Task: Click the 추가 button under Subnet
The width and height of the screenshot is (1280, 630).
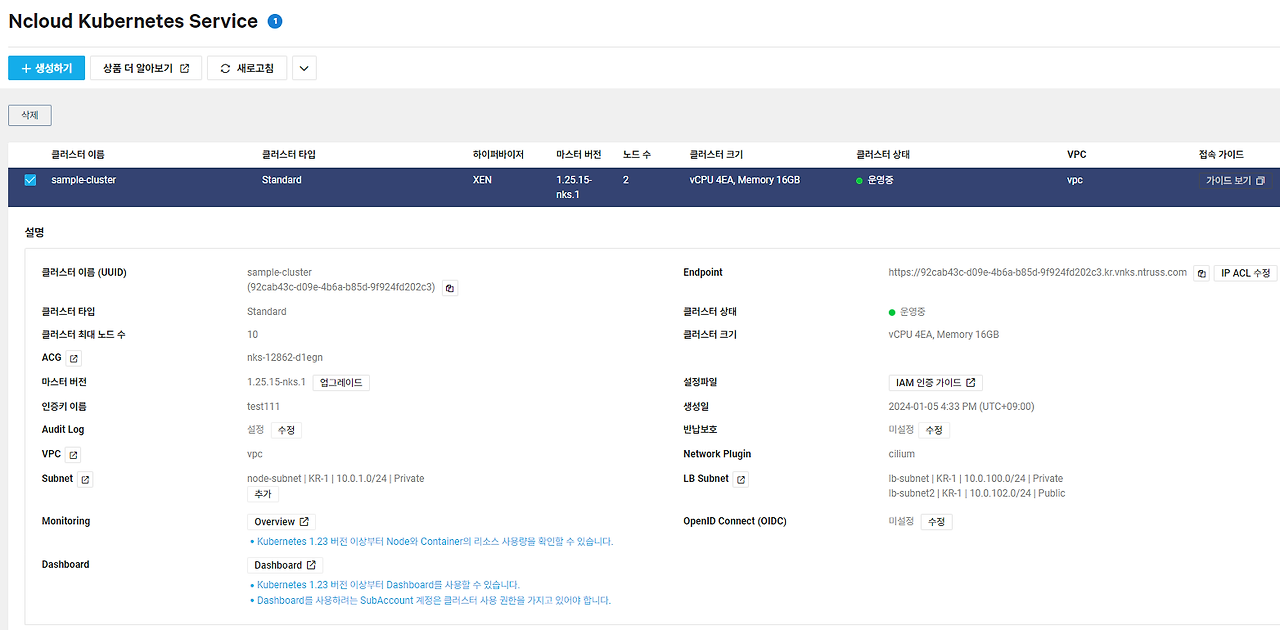Action: (262, 494)
